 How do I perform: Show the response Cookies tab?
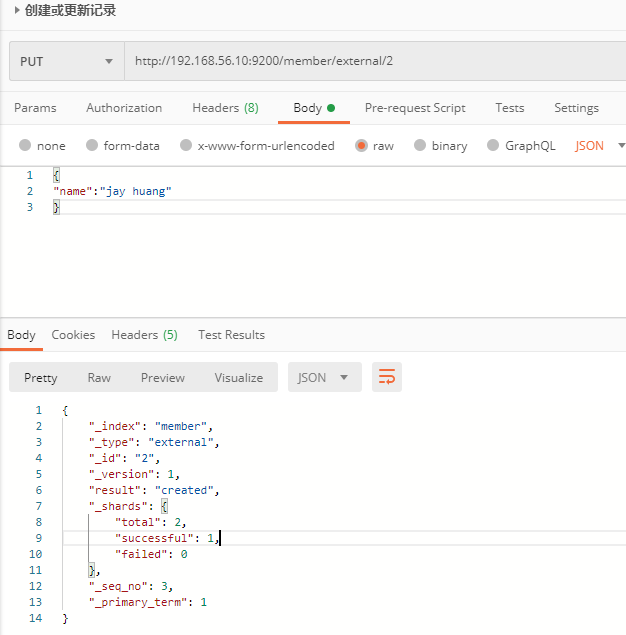[73, 335]
